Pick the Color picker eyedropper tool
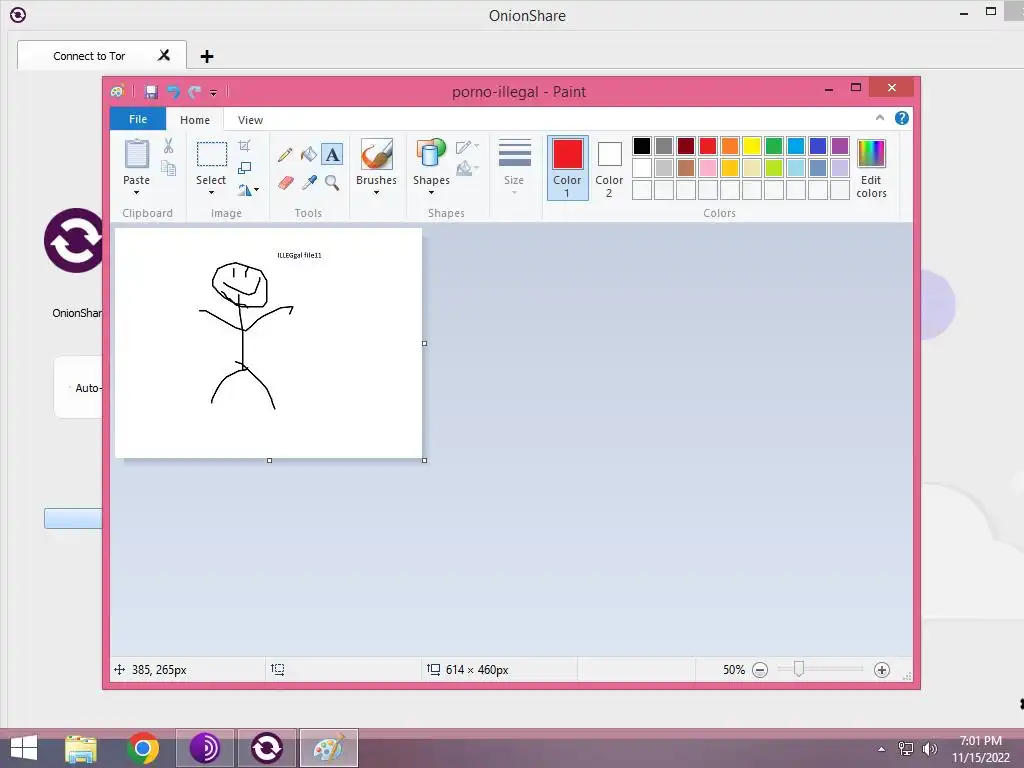Viewport: 1024px width, 768px height. pos(309,183)
